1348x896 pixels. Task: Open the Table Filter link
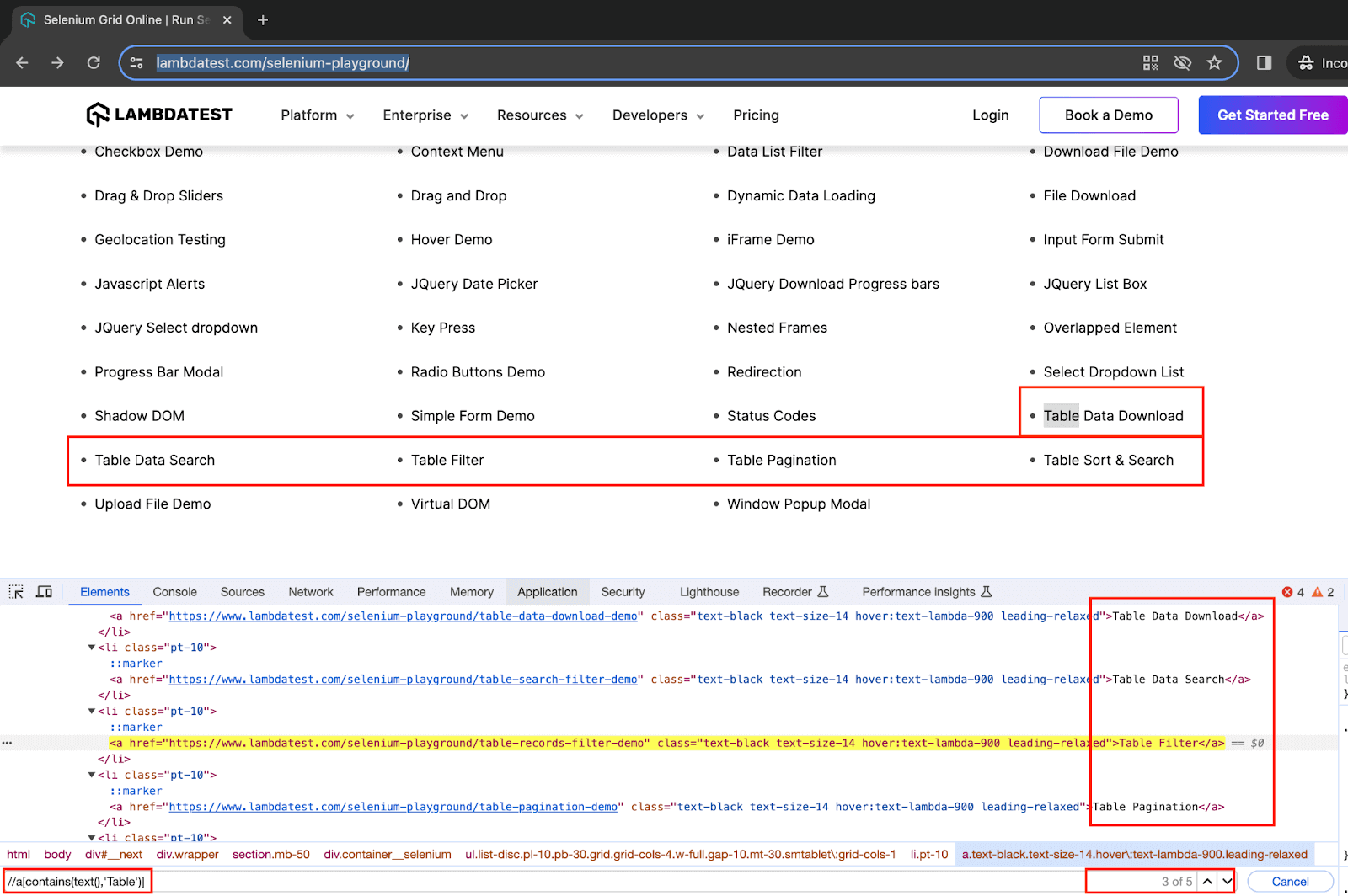tap(447, 460)
